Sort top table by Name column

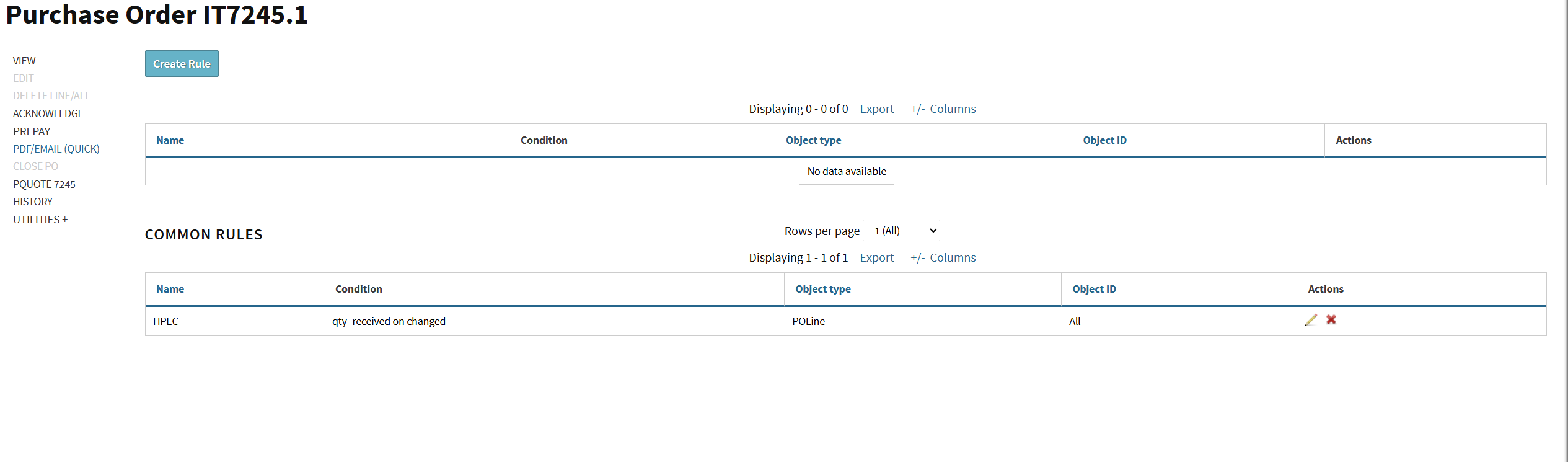pyautogui.click(x=170, y=140)
